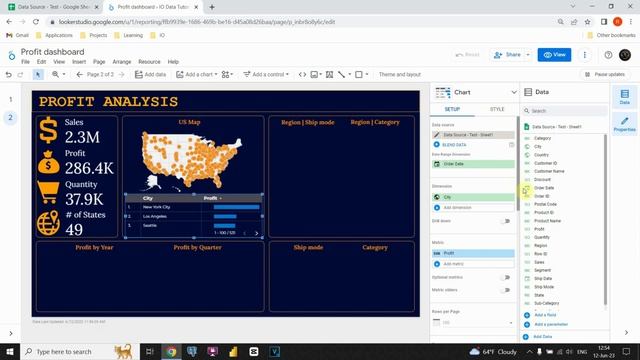
Task: Open the Rows per Page dropdown
Action: pos(473,322)
